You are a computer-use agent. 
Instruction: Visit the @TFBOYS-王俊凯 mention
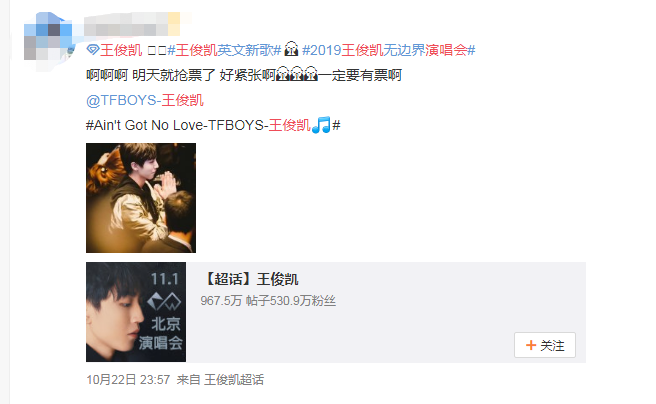(x=145, y=100)
